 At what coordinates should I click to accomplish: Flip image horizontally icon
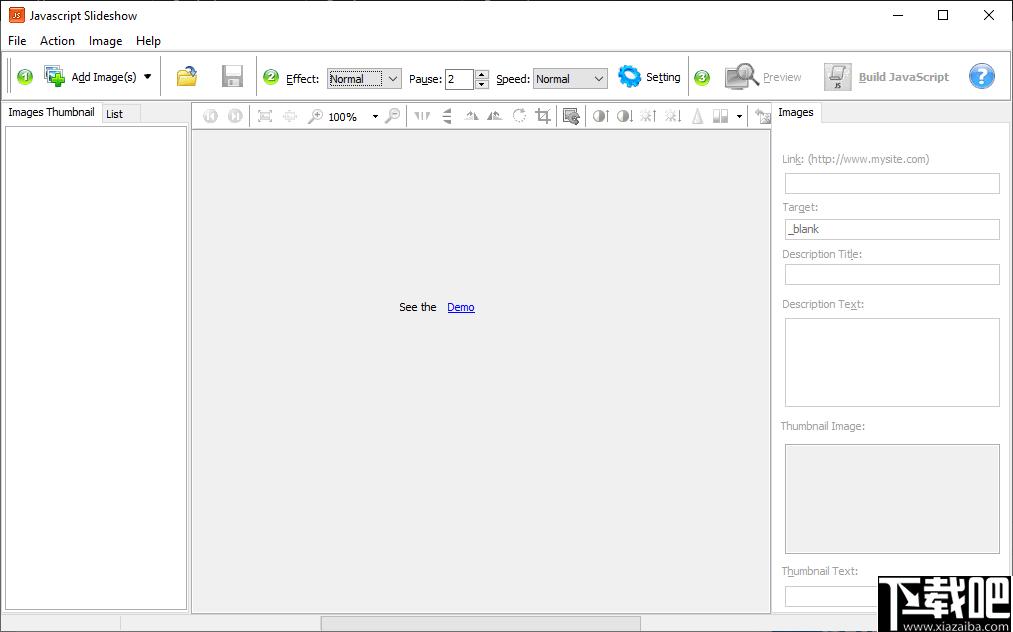[422, 116]
